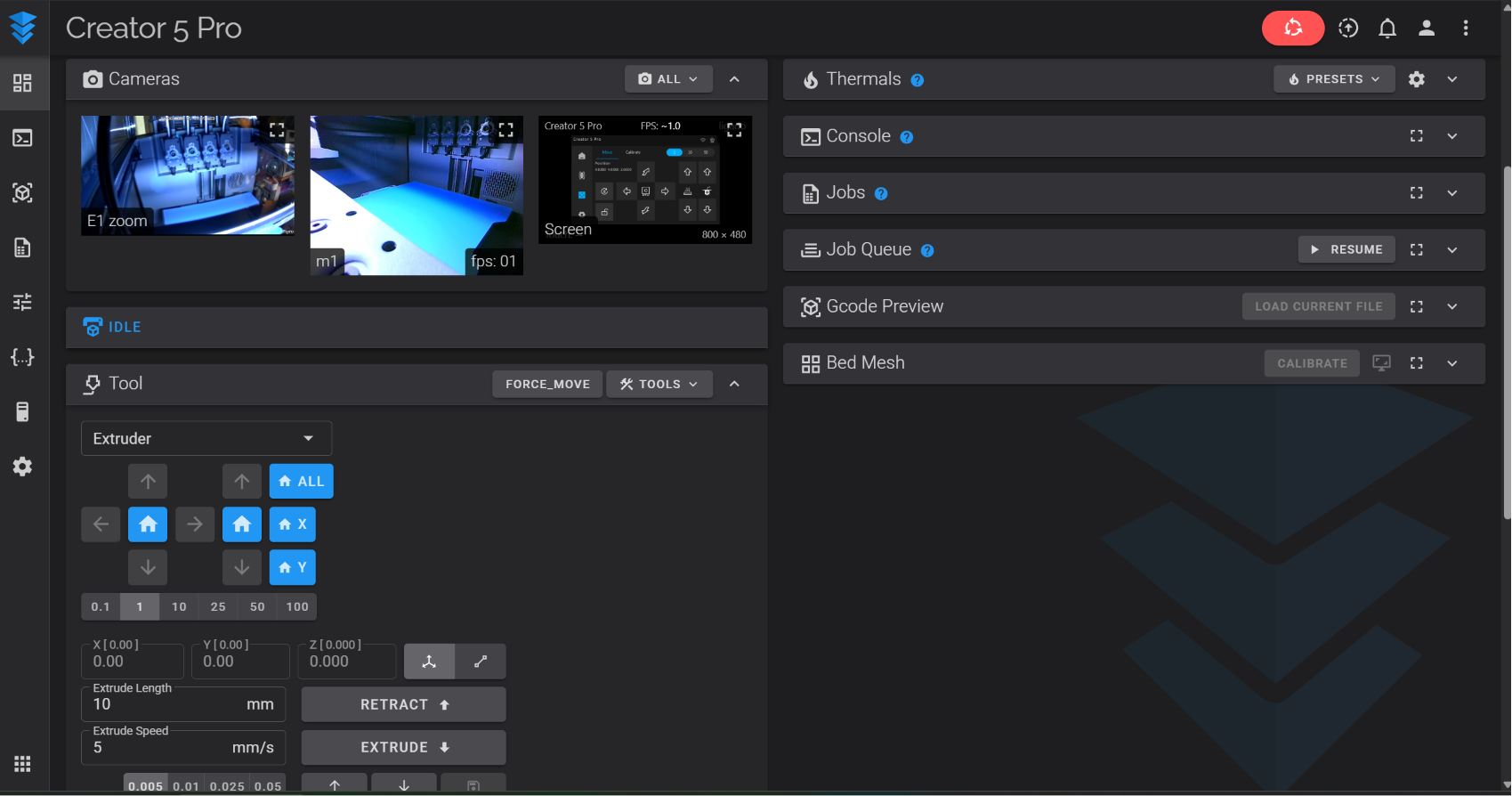Screen dimensions: 1512x796
Task: Click Home ALL button
Action: click(302, 482)
